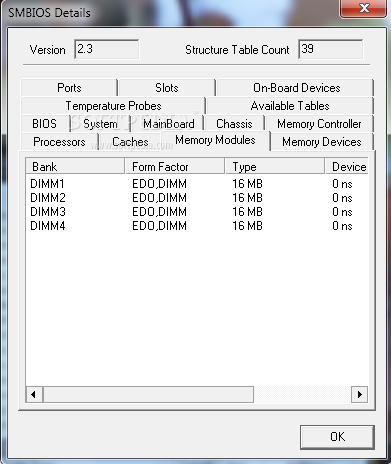The height and width of the screenshot is (464, 391).
Task: Select the Temperature Probes tab
Action: pyautogui.click(x=113, y=106)
